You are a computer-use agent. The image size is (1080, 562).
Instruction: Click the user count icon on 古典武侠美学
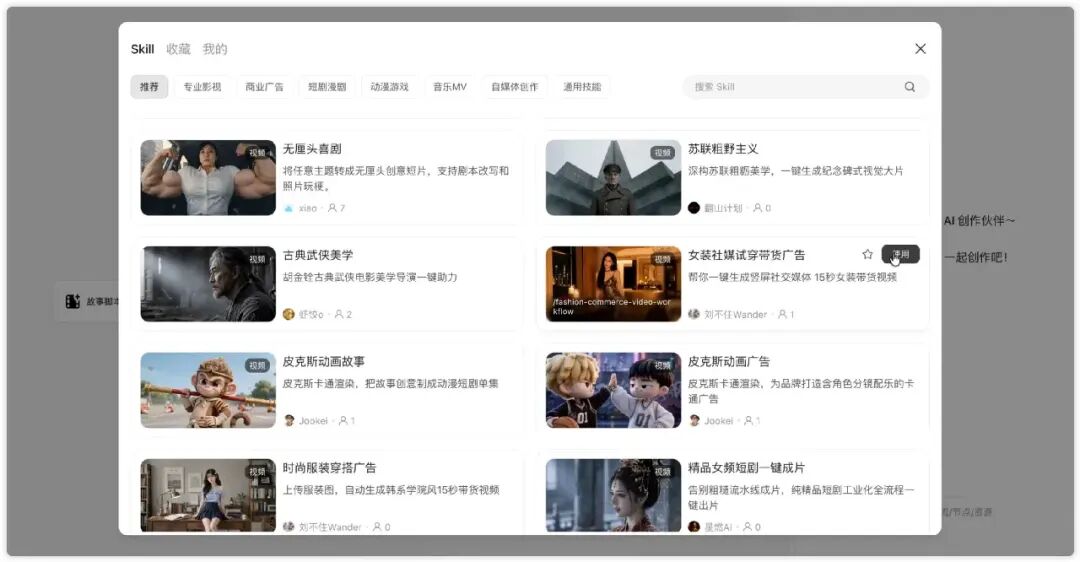[339, 314]
